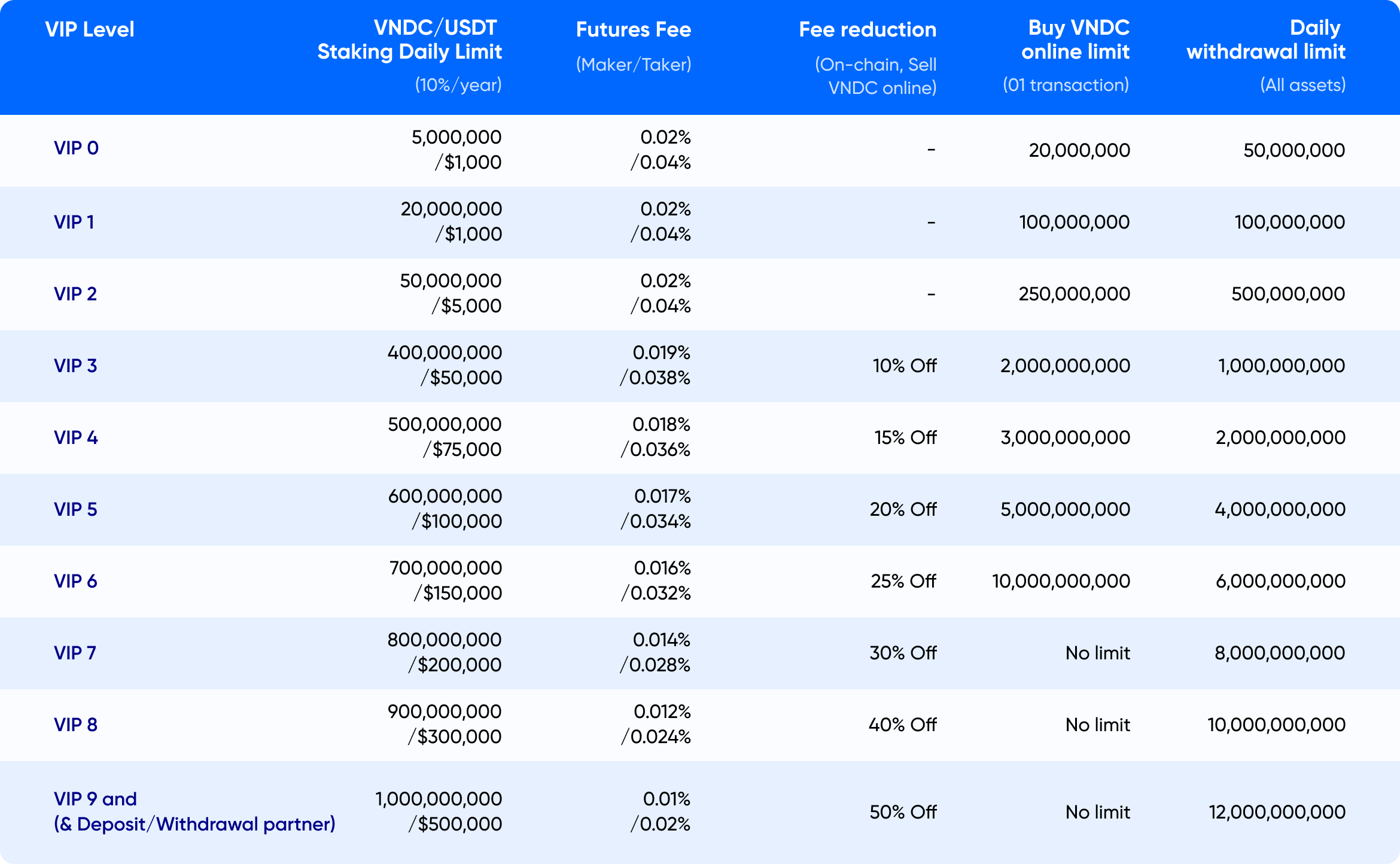Click VIP 9 staking limit 1,000,000,000 /$500,000

[x=439, y=811]
